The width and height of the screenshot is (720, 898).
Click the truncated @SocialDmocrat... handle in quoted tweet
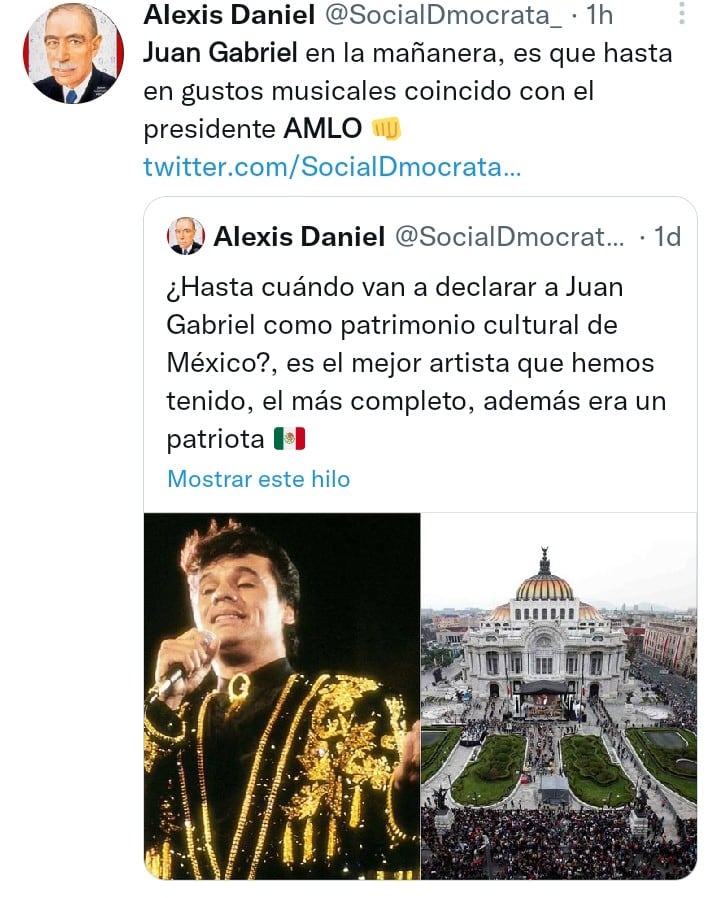click(x=509, y=237)
